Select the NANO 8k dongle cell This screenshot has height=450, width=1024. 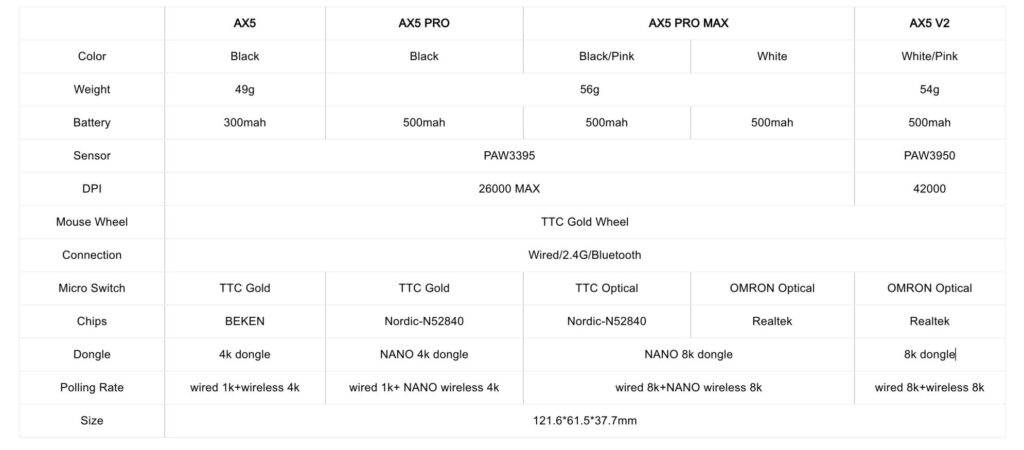[x=688, y=354]
